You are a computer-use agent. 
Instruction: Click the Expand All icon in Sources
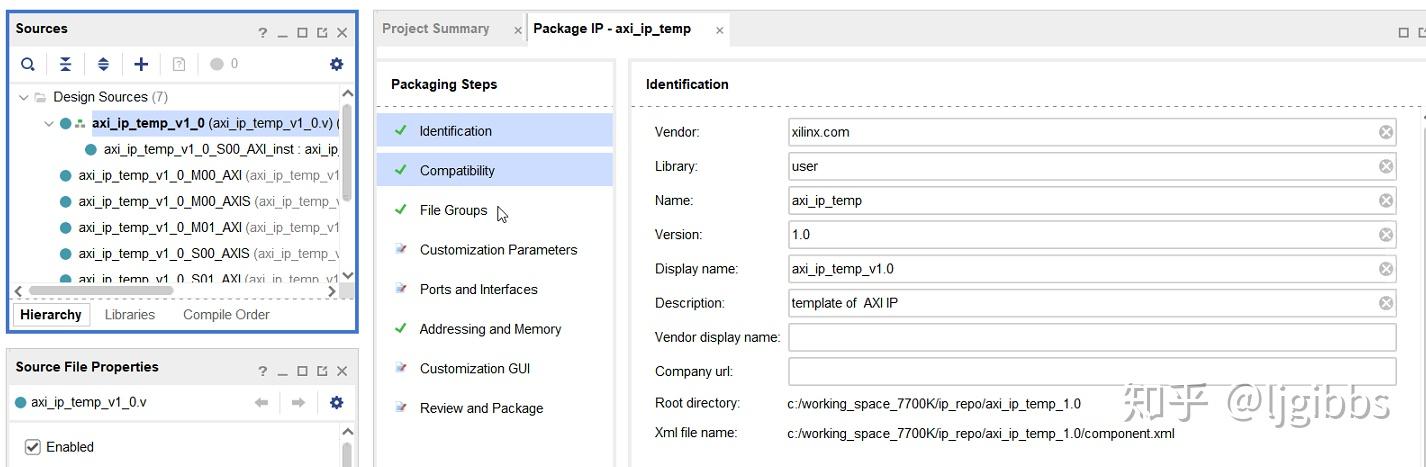(x=103, y=64)
